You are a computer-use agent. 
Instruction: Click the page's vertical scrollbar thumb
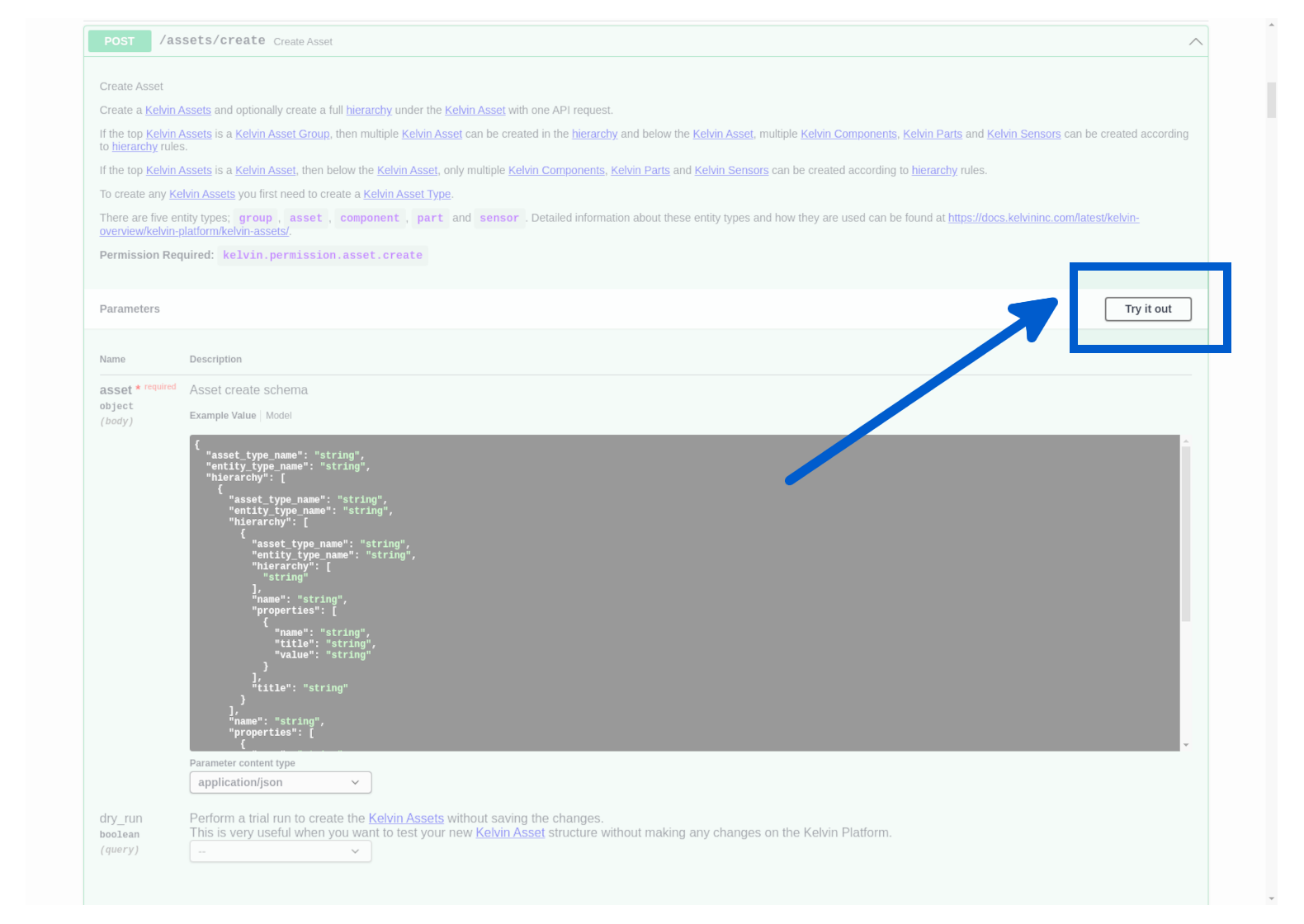(x=1272, y=100)
